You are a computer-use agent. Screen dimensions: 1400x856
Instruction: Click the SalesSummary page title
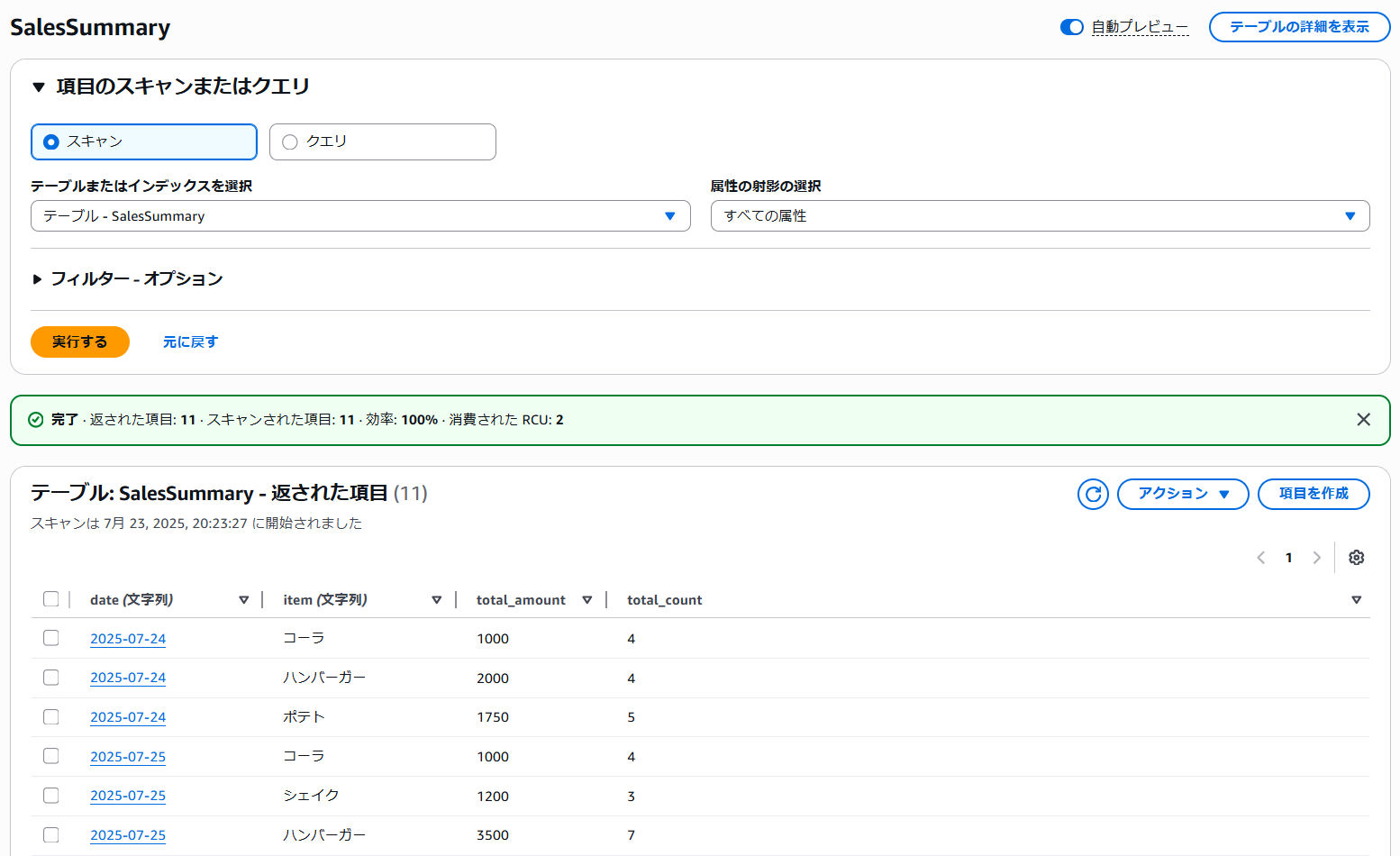tap(90, 28)
